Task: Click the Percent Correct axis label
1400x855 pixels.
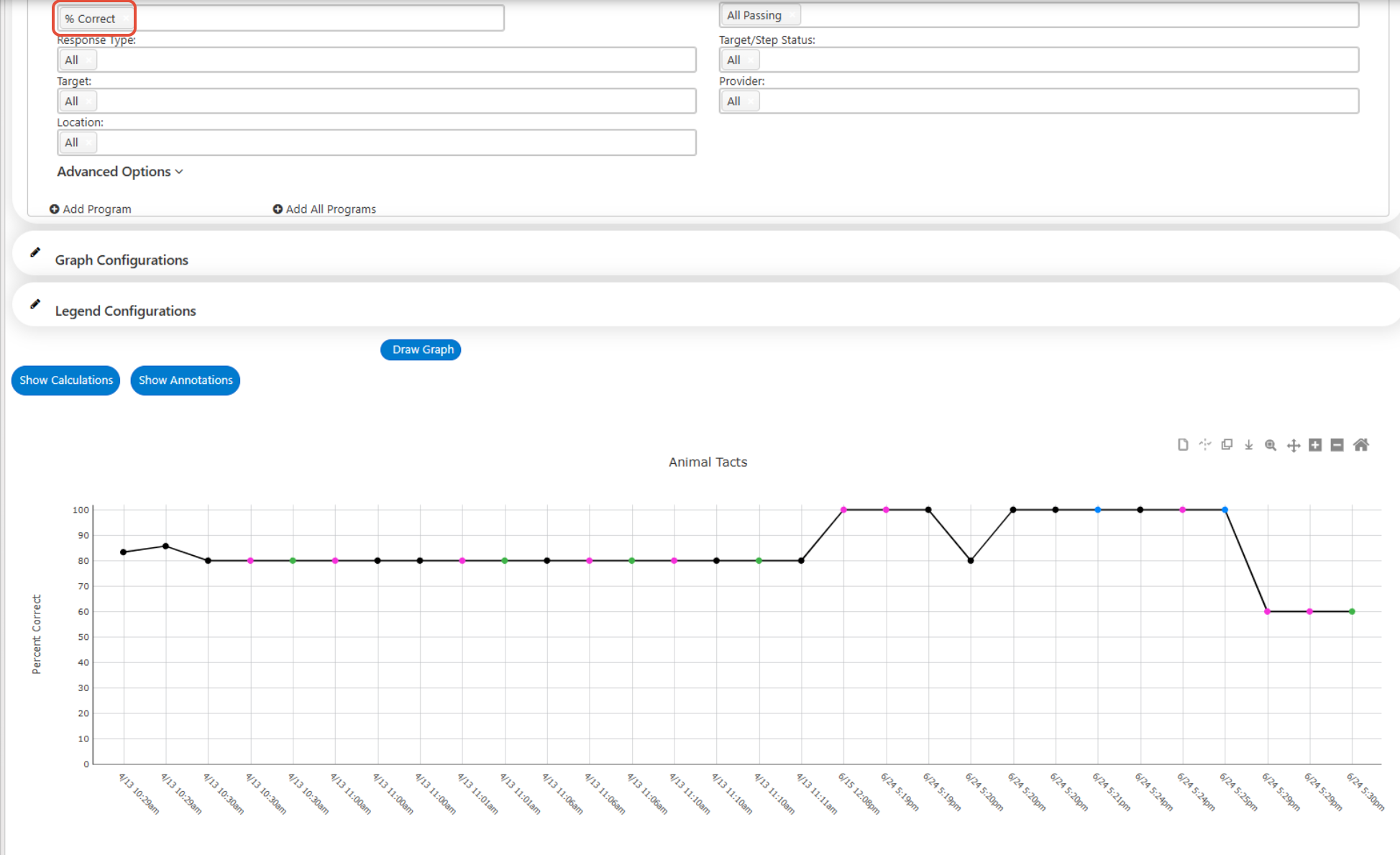Action: [x=37, y=634]
